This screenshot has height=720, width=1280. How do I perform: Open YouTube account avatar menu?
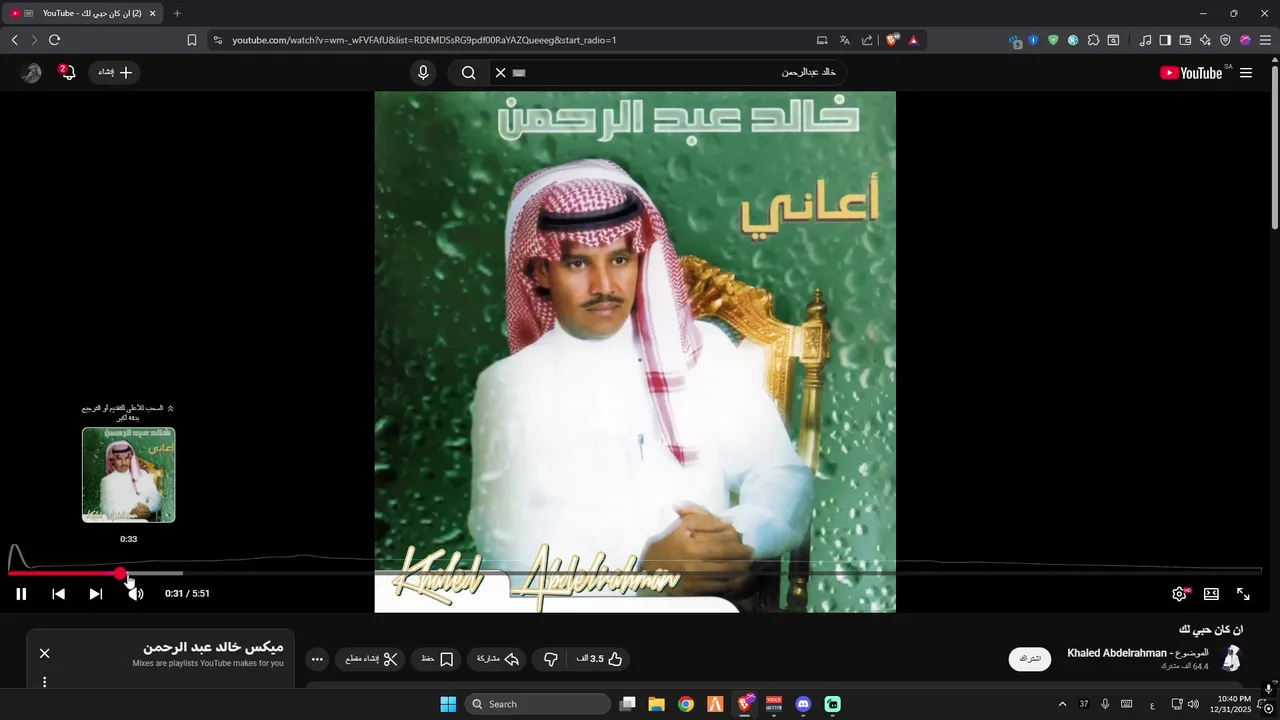pos(32,72)
